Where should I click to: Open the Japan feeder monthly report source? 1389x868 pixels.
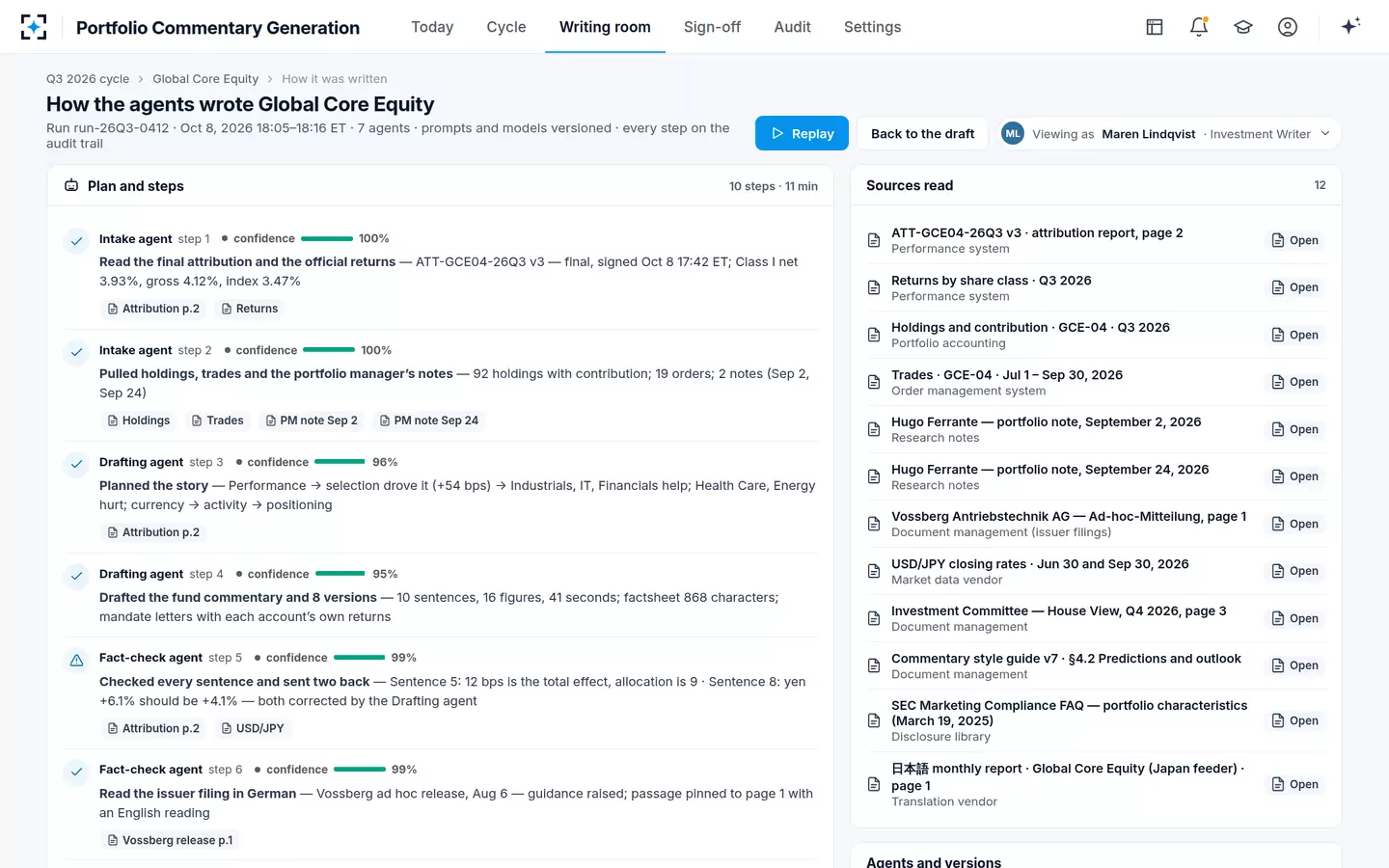[1294, 784]
